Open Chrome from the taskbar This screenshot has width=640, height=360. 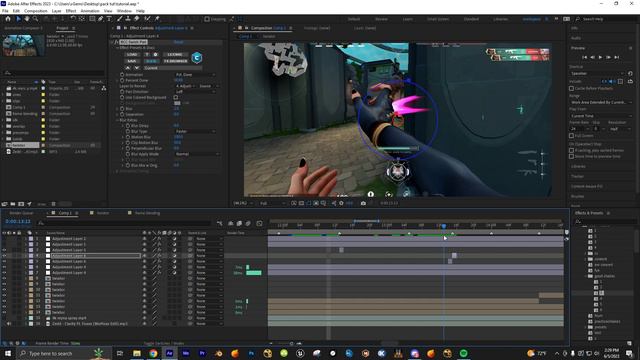point(153,353)
